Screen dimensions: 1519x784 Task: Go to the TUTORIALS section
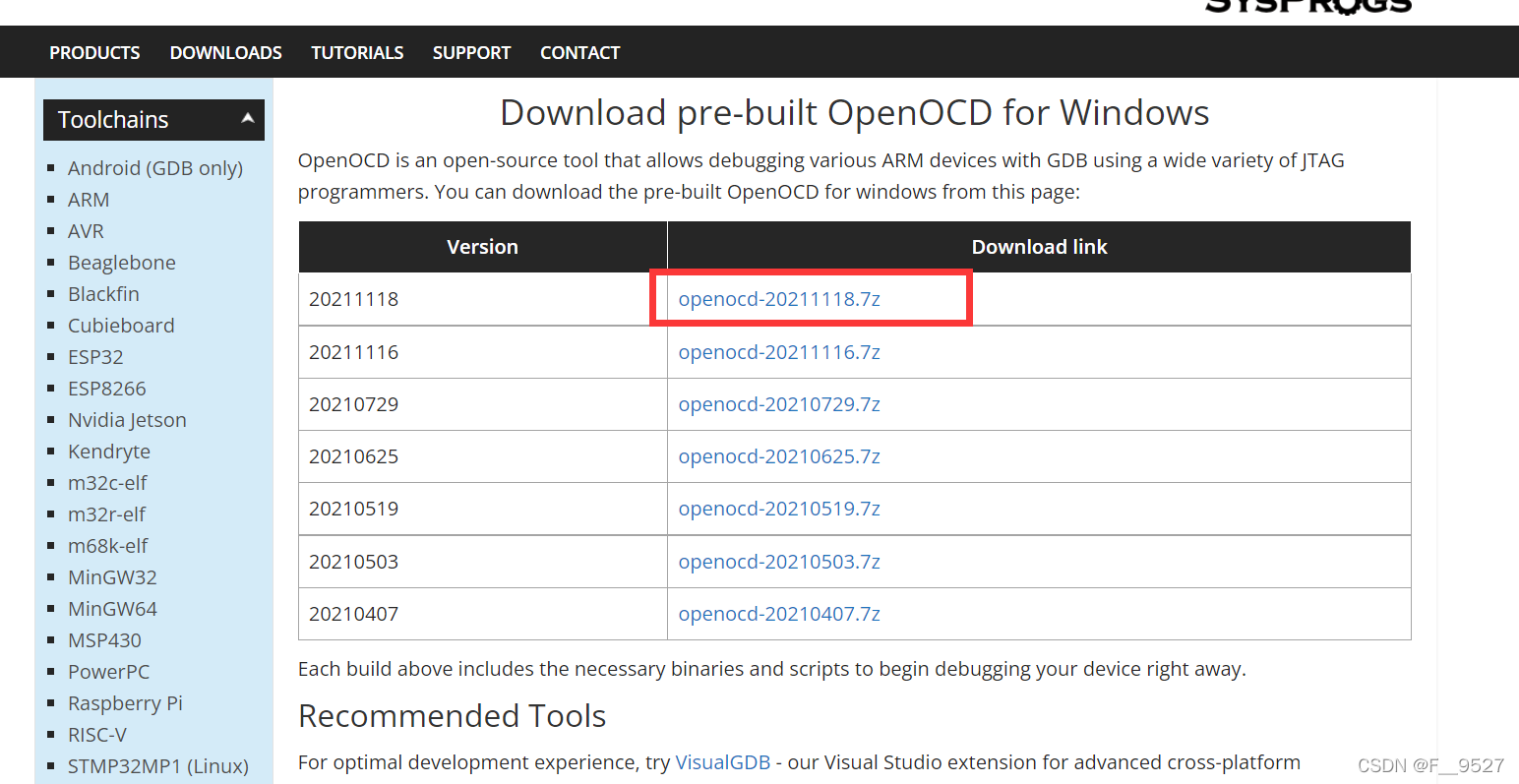point(357,53)
